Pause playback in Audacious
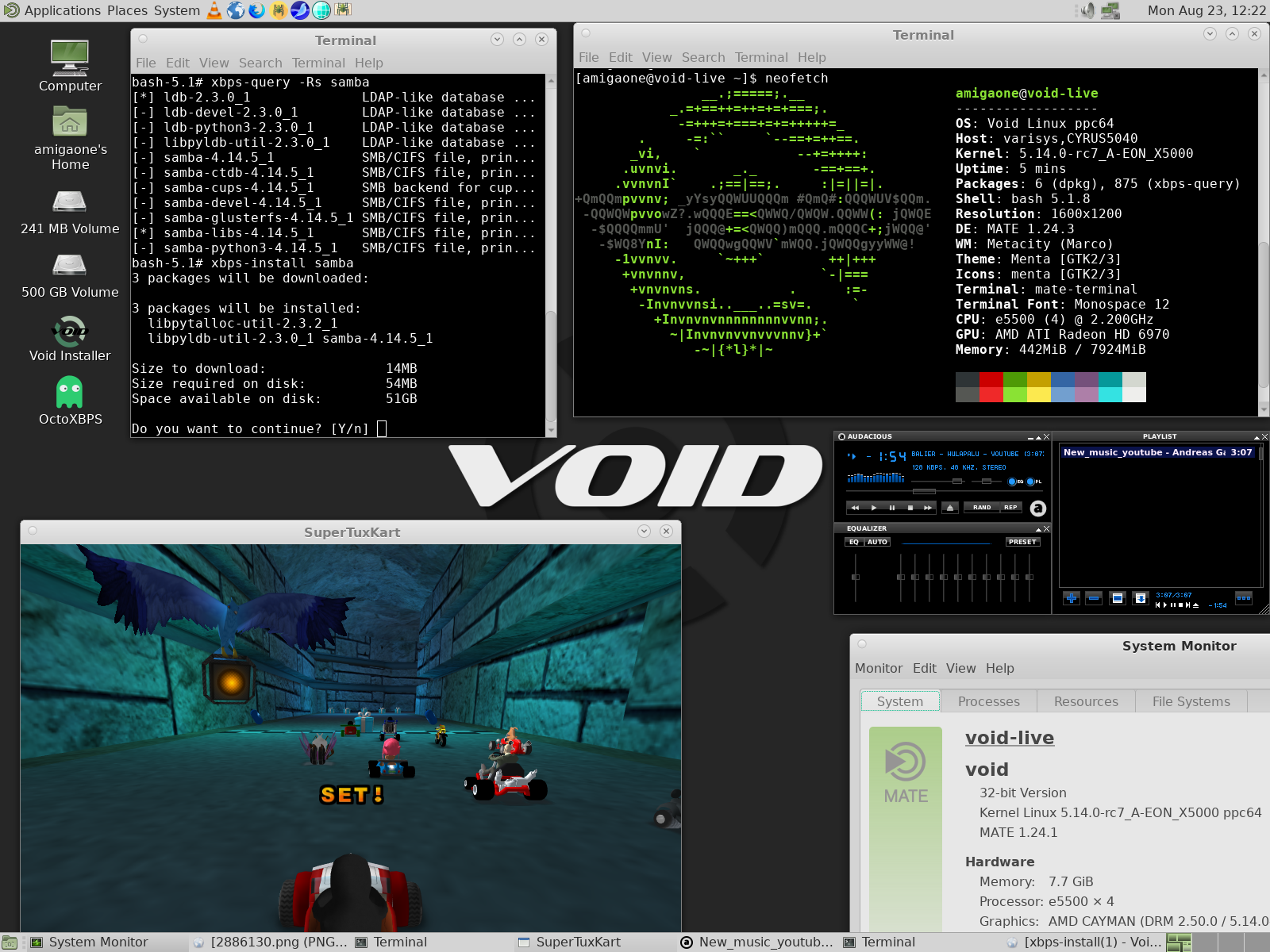 click(x=892, y=508)
